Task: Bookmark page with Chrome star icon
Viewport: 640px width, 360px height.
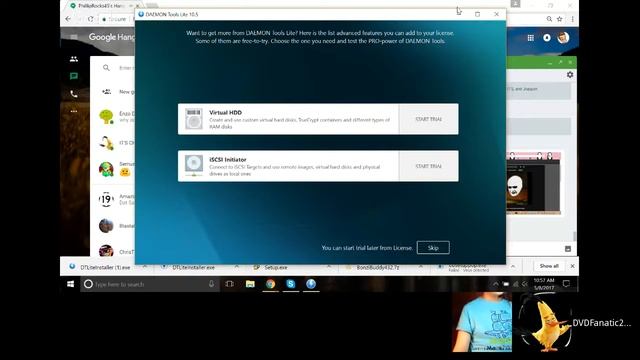Action: (560, 19)
